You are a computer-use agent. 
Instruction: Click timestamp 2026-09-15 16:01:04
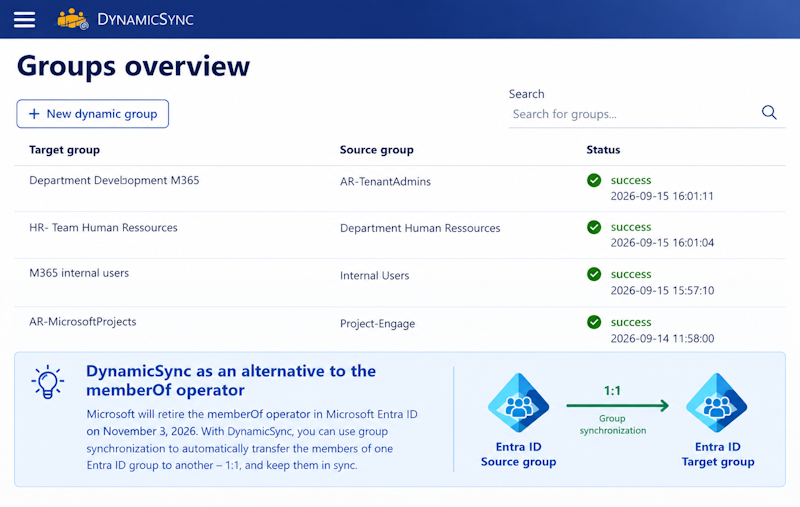click(662, 242)
